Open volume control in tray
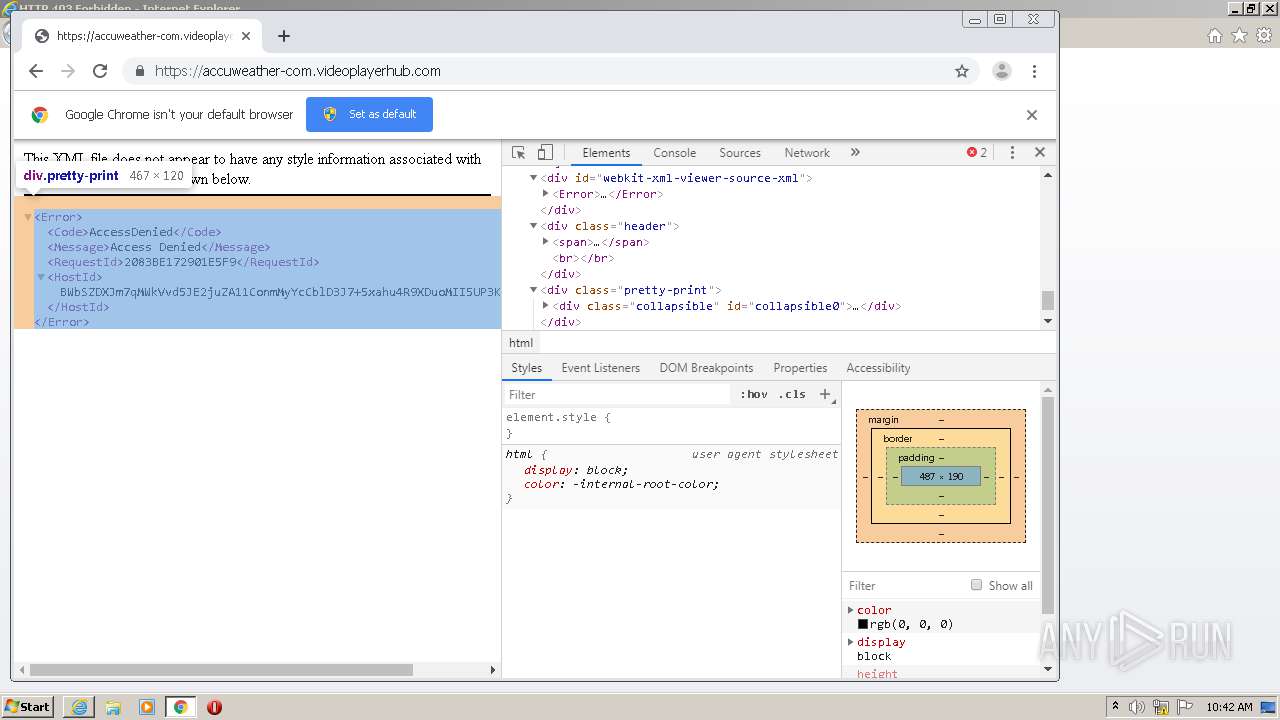The image size is (1280, 720). coord(1137,707)
